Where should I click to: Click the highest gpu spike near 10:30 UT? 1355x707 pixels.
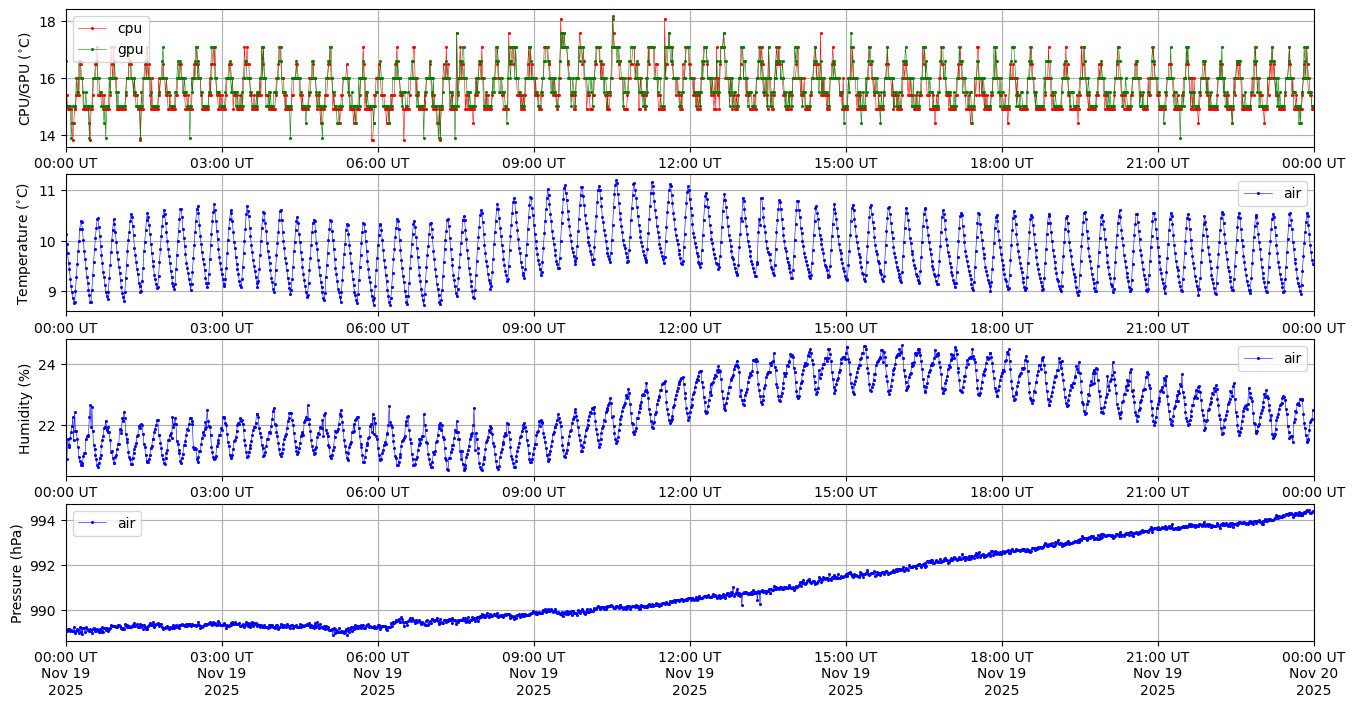coord(613,17)
